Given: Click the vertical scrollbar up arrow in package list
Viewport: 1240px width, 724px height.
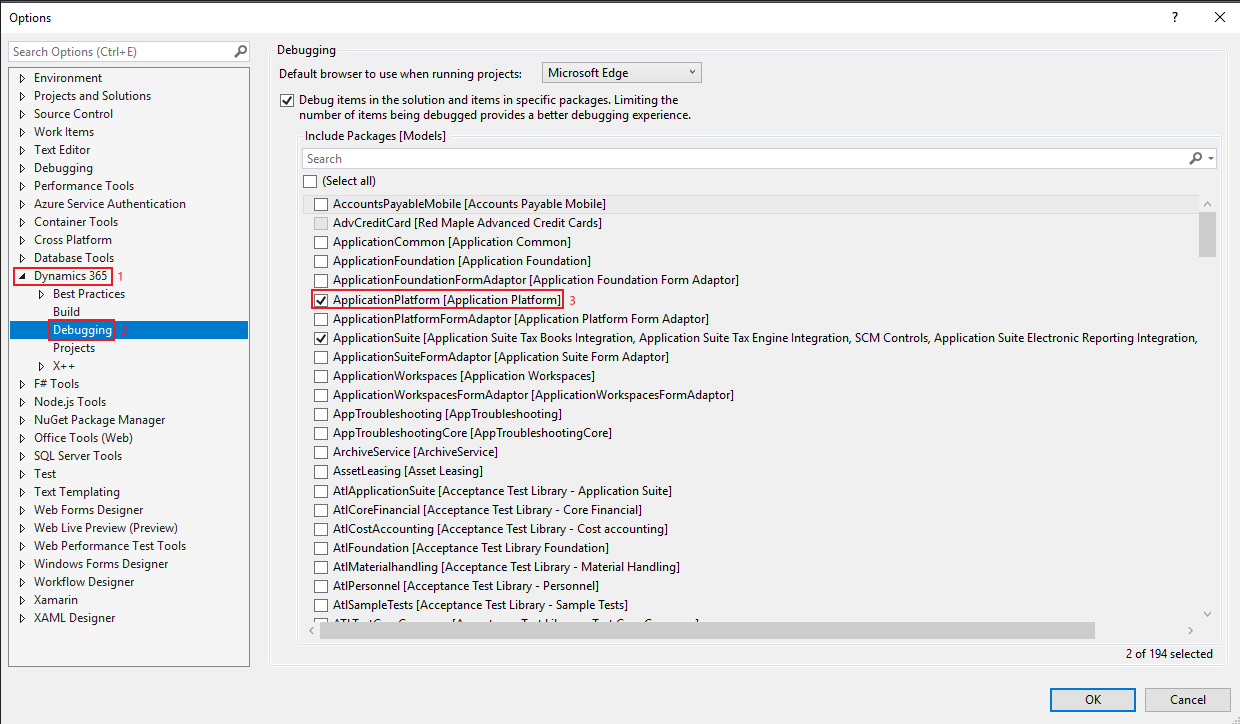Looking at the screenshot, I should [1207, 203].
